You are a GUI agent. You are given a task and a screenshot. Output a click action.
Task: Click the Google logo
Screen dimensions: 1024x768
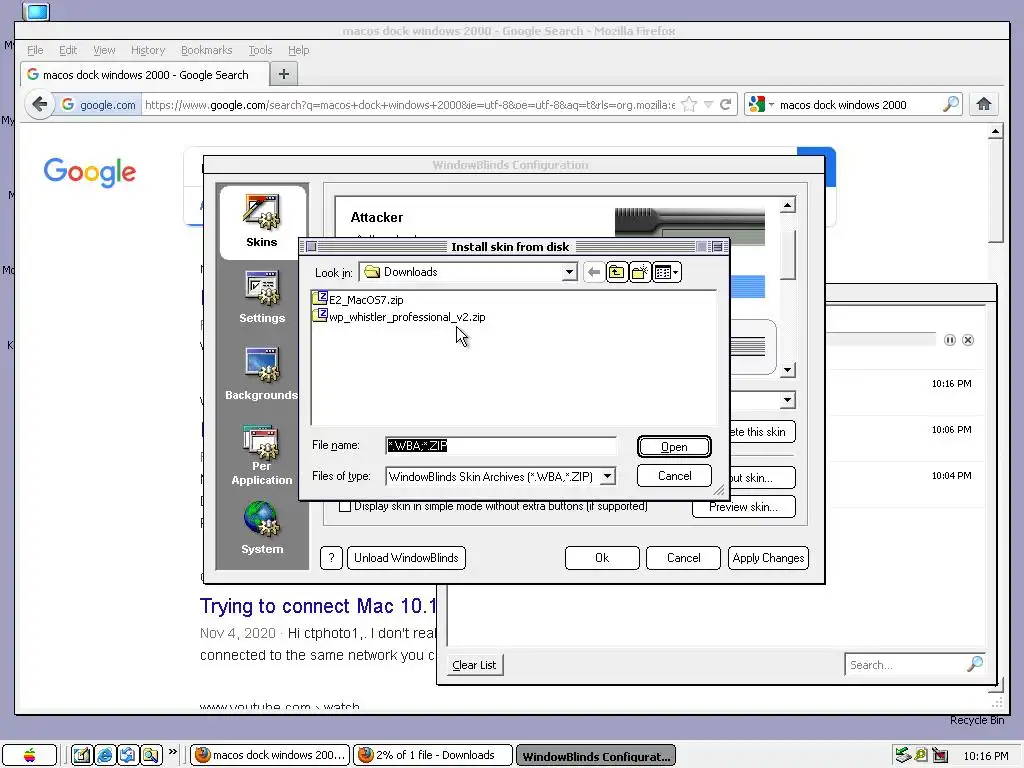[x=90, y=172]
